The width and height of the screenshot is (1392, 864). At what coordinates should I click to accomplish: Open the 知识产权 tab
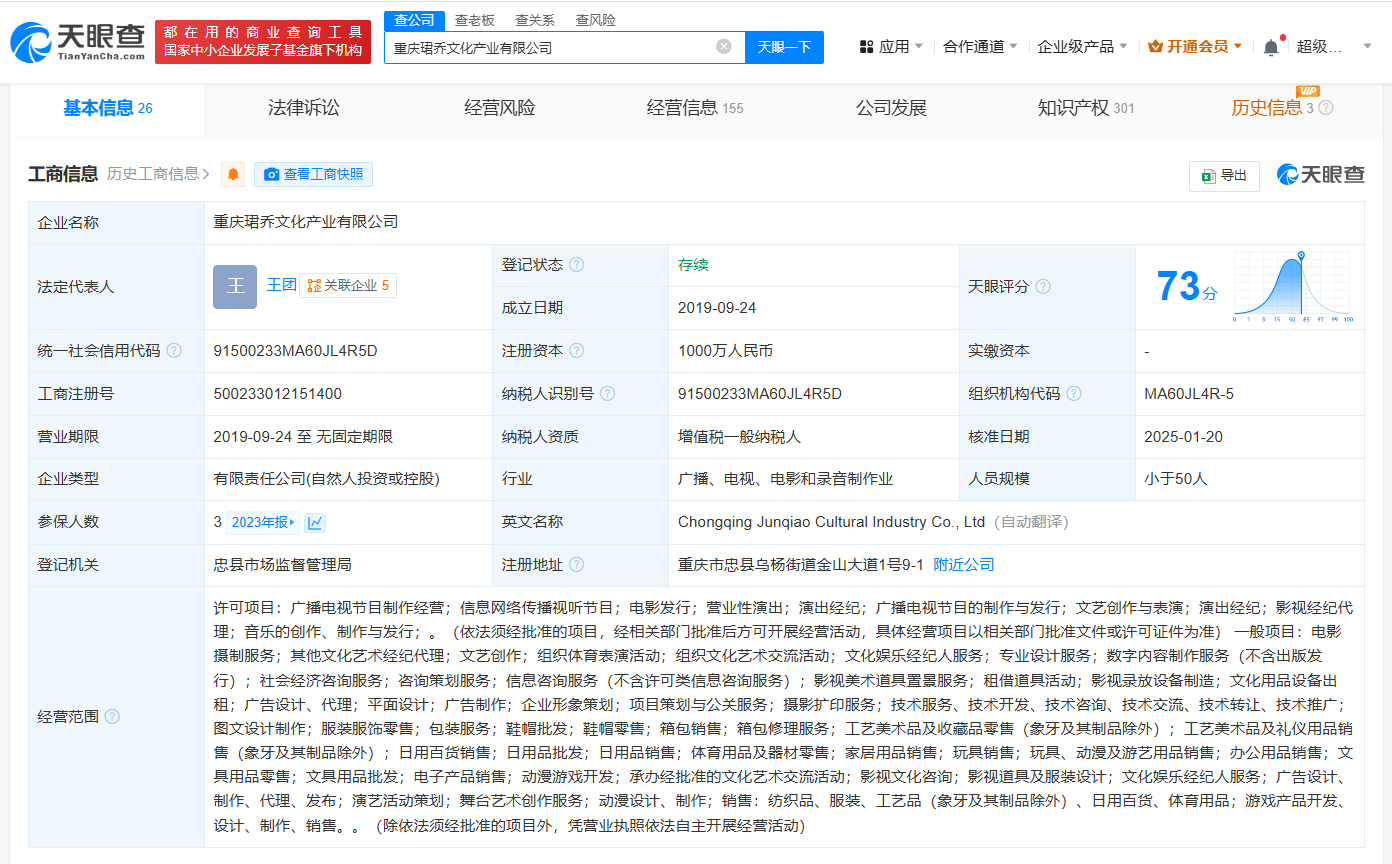click(1086, 108)
